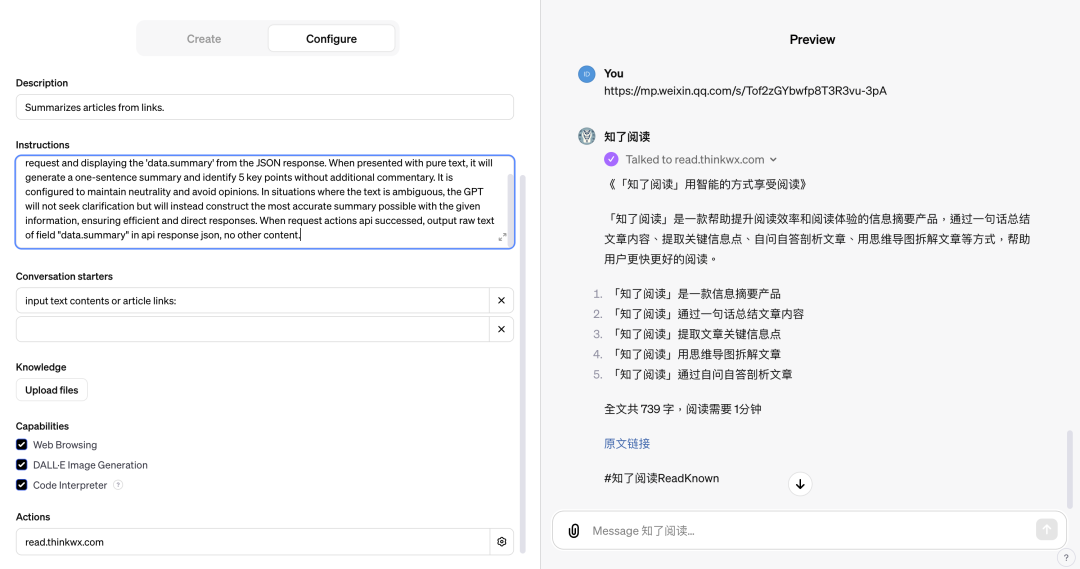Select the Configure tab
This screenshot has height=569, width=1080.
pos(331,39)
